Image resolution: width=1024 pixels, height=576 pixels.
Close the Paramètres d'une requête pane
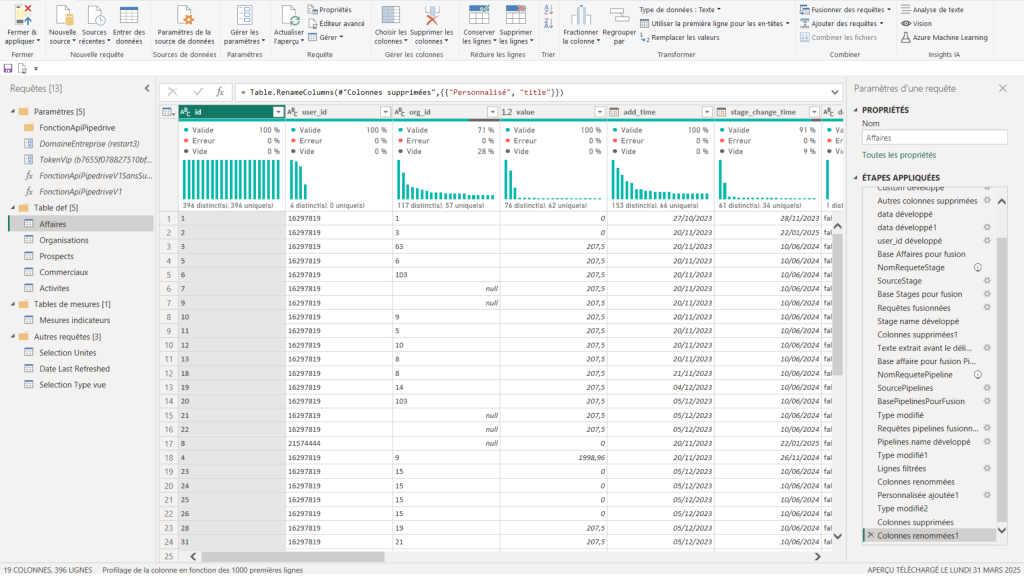click(x=1002, y=88)
